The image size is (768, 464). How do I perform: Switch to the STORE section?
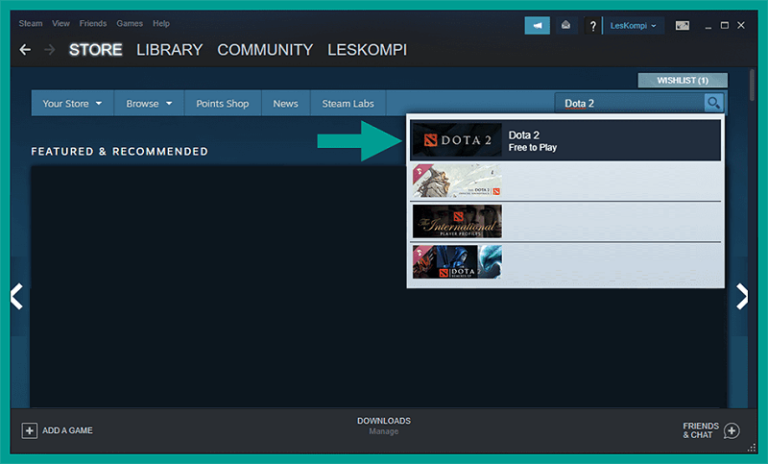(96, 49)
